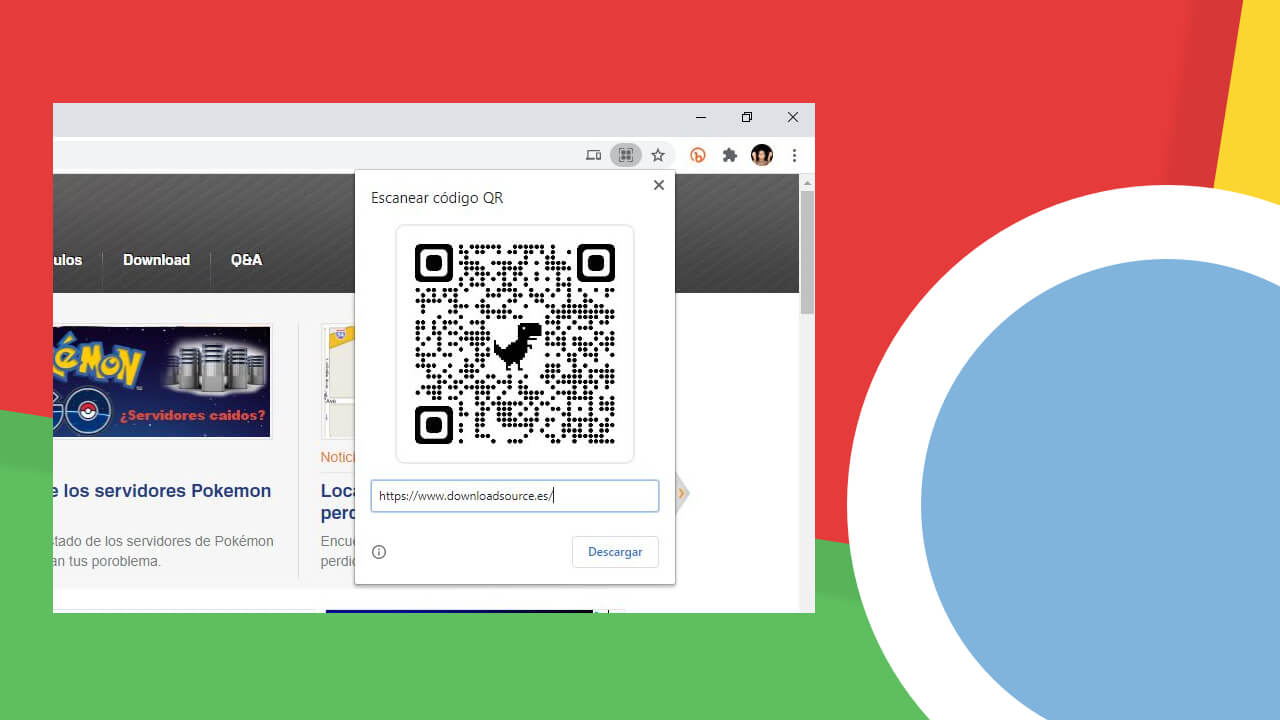
Task: Click the info icon in QR popup
Action: click(x=379, y=552)
